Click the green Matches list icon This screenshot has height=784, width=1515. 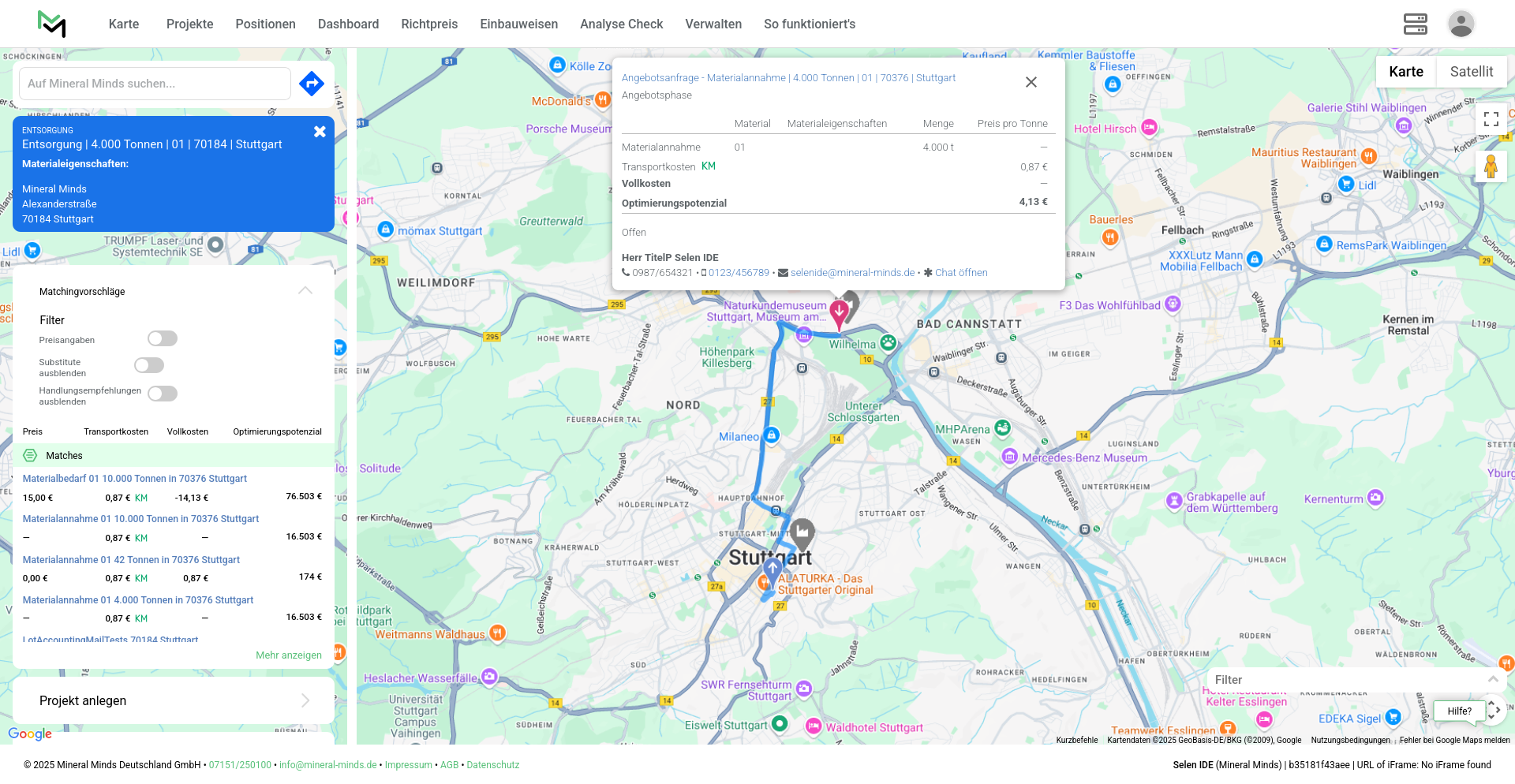point(30,456)
